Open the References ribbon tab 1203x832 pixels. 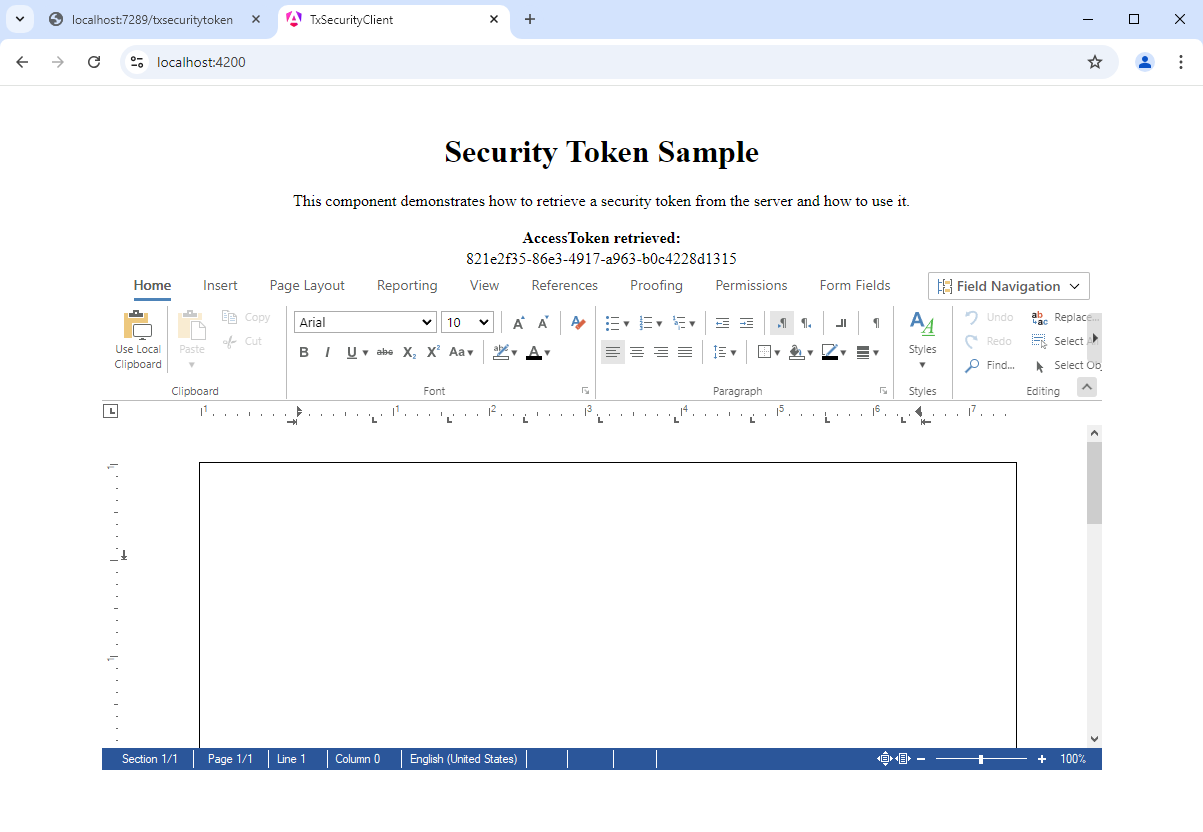[x=565, y=285]
